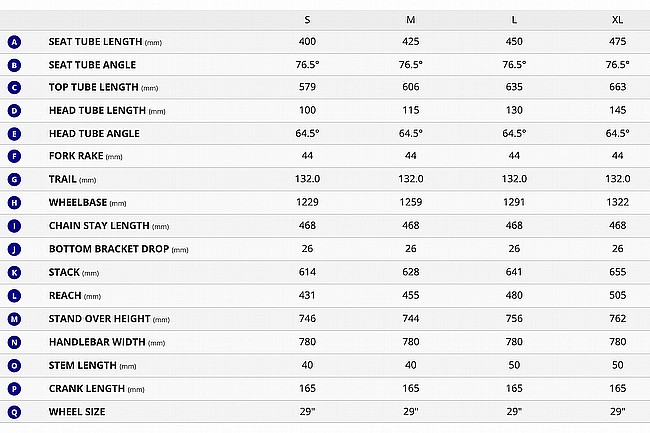Click the circled B icon for Seat Tube Angle
The image size is (650, 433).
[x=15, y=65]
